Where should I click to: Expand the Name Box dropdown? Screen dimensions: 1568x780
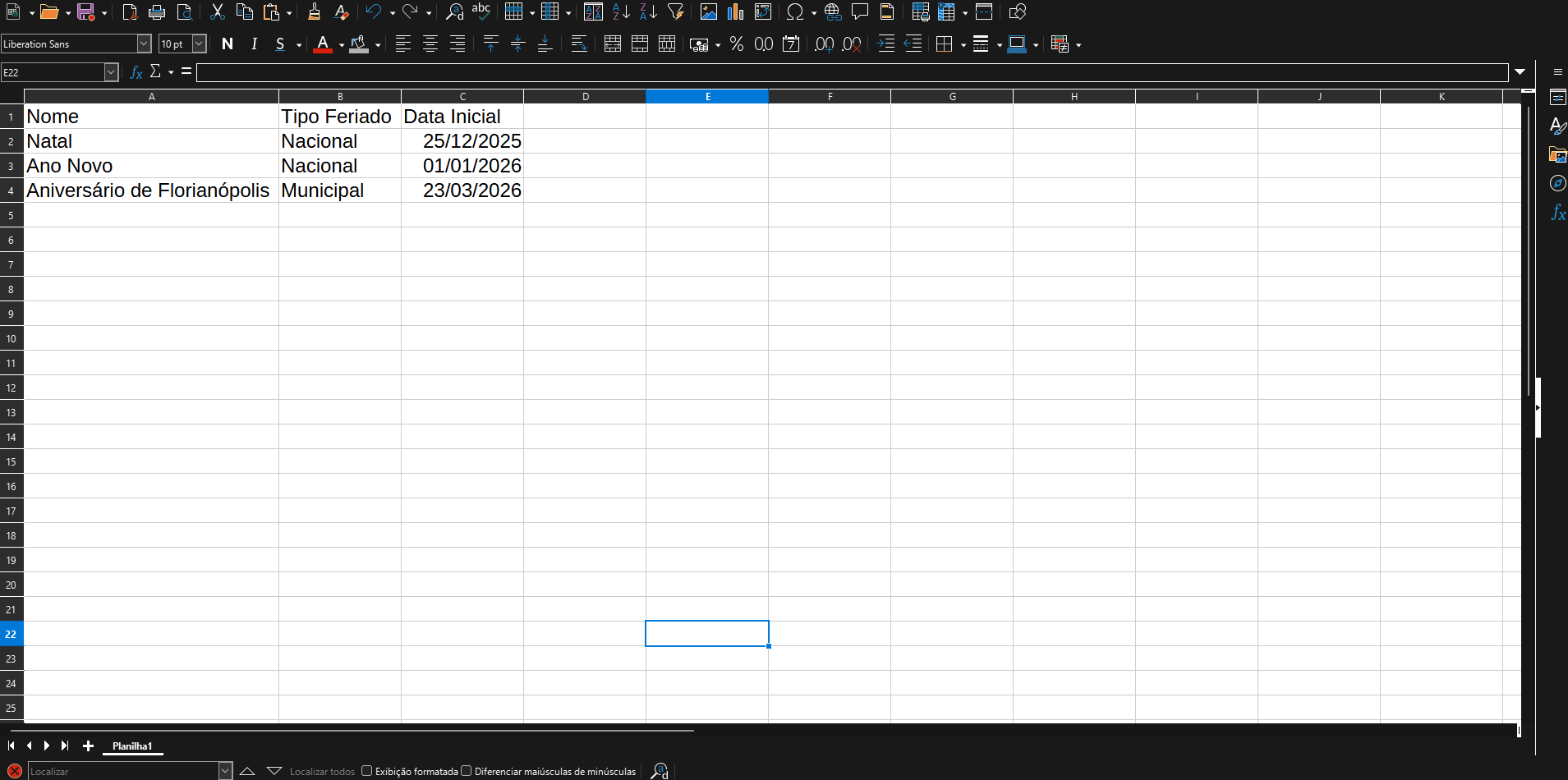112,72
